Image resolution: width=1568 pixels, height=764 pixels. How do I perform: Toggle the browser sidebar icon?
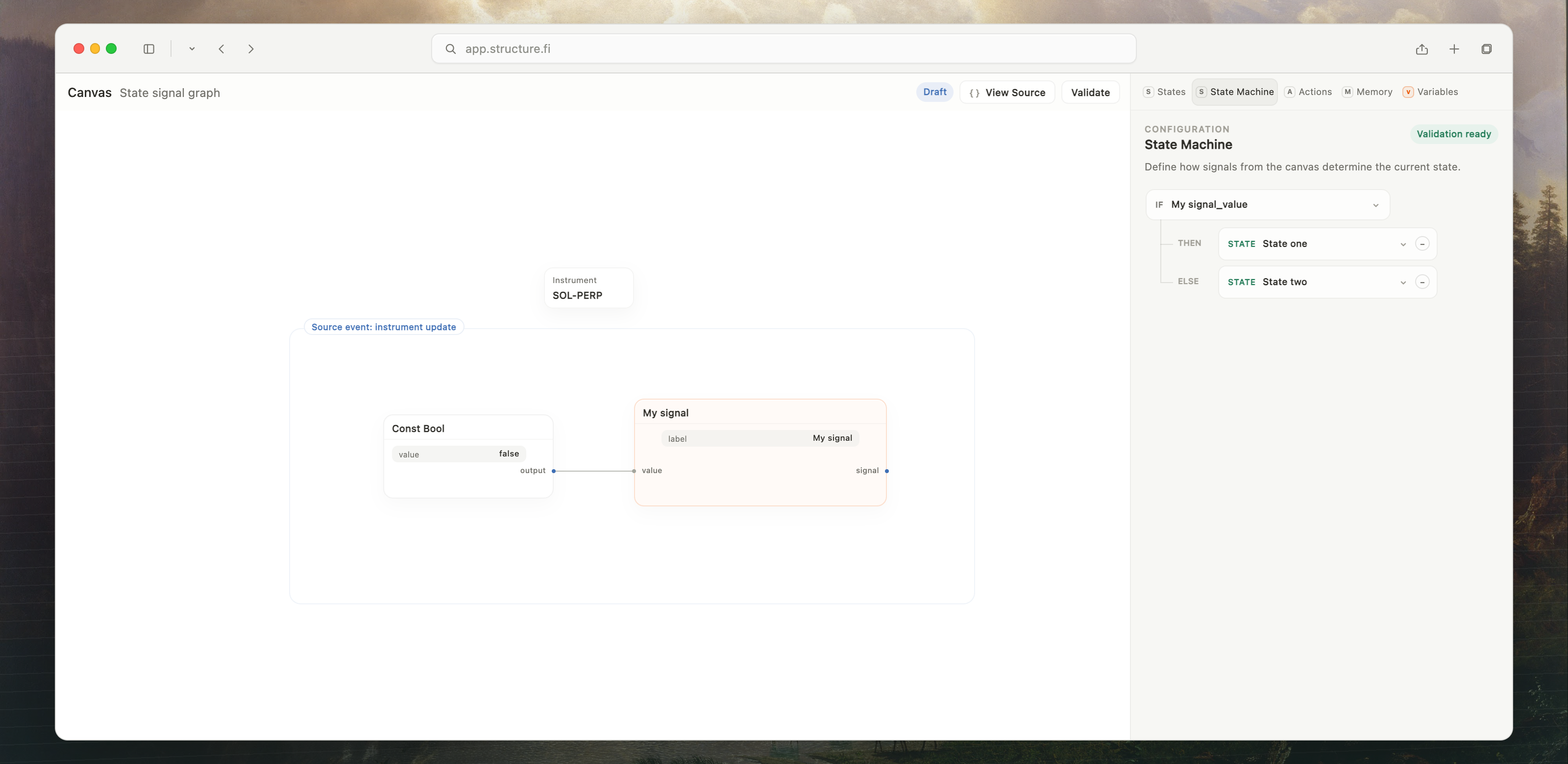pyautogui.click(x=148, y=48)
